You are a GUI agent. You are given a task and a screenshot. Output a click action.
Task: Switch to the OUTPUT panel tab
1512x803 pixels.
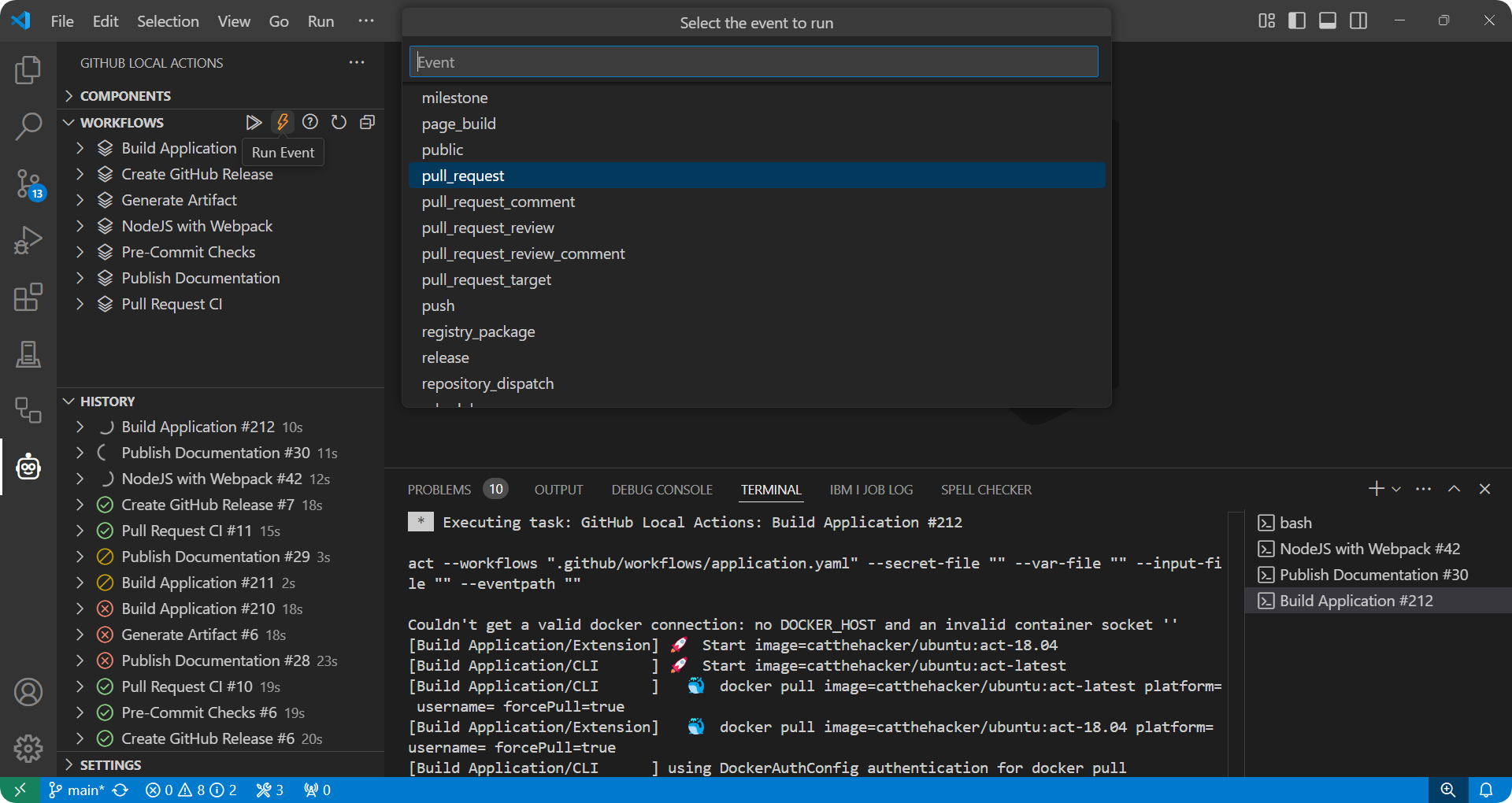pyautogui.click(x=558, y=489)
